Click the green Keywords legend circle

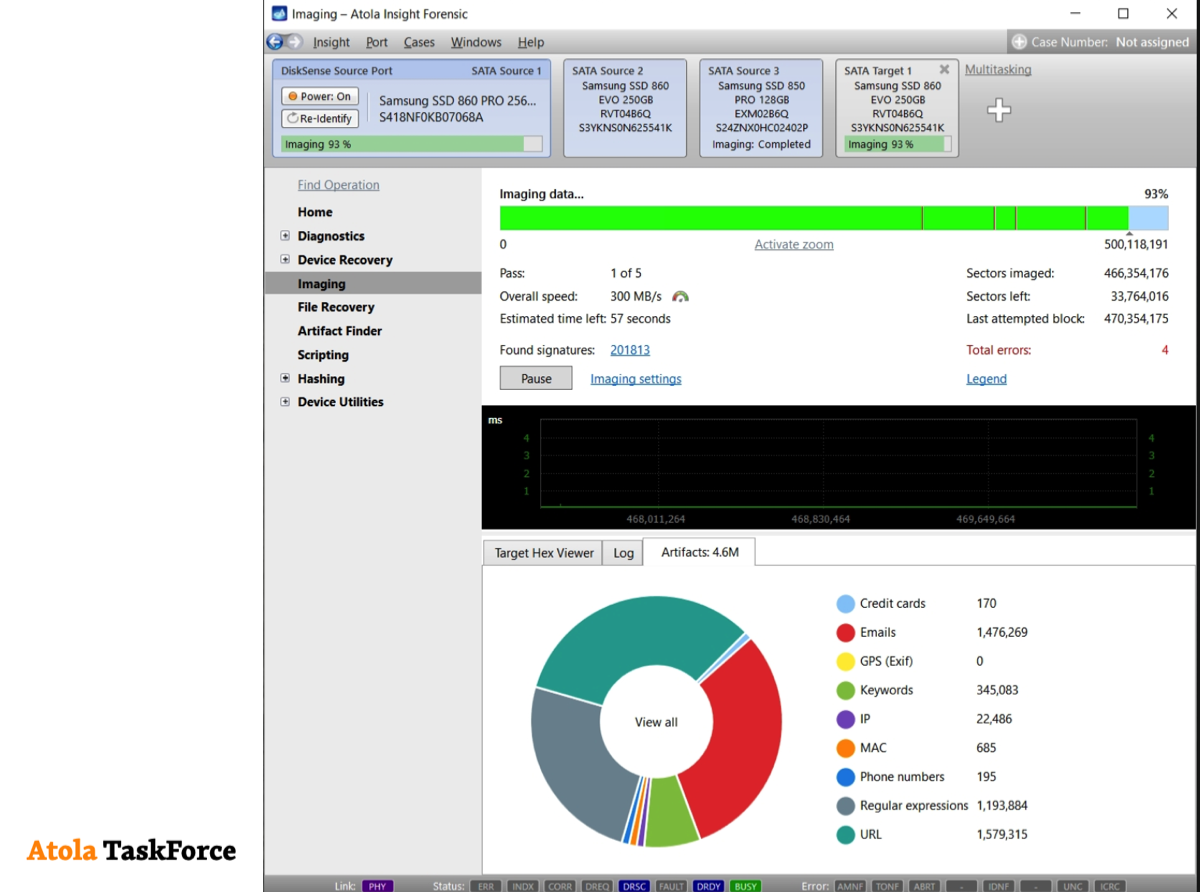(845, 690)
